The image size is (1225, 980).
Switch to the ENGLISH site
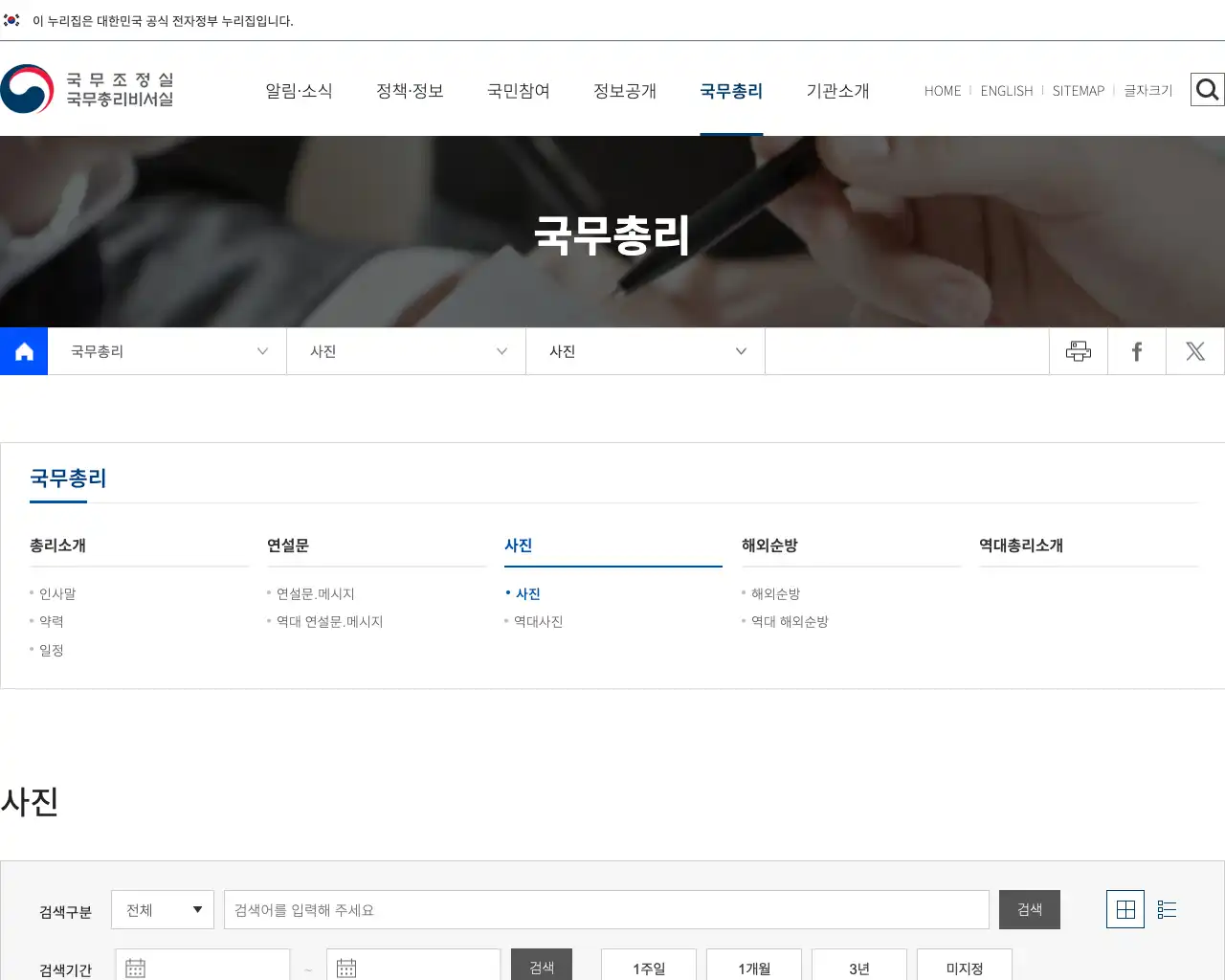tap(1007, 91)
